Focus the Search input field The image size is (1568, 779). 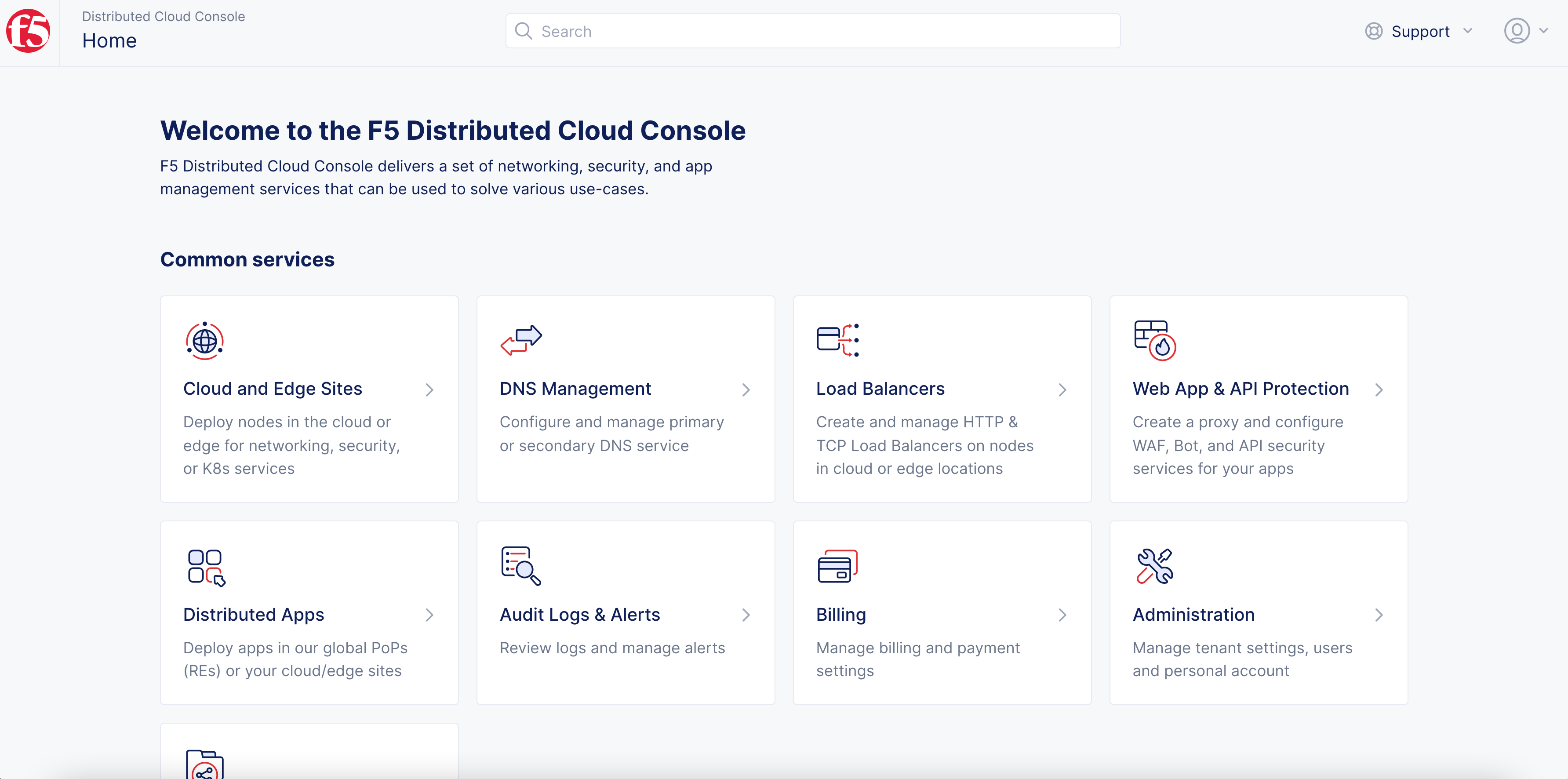pos(813,31)
